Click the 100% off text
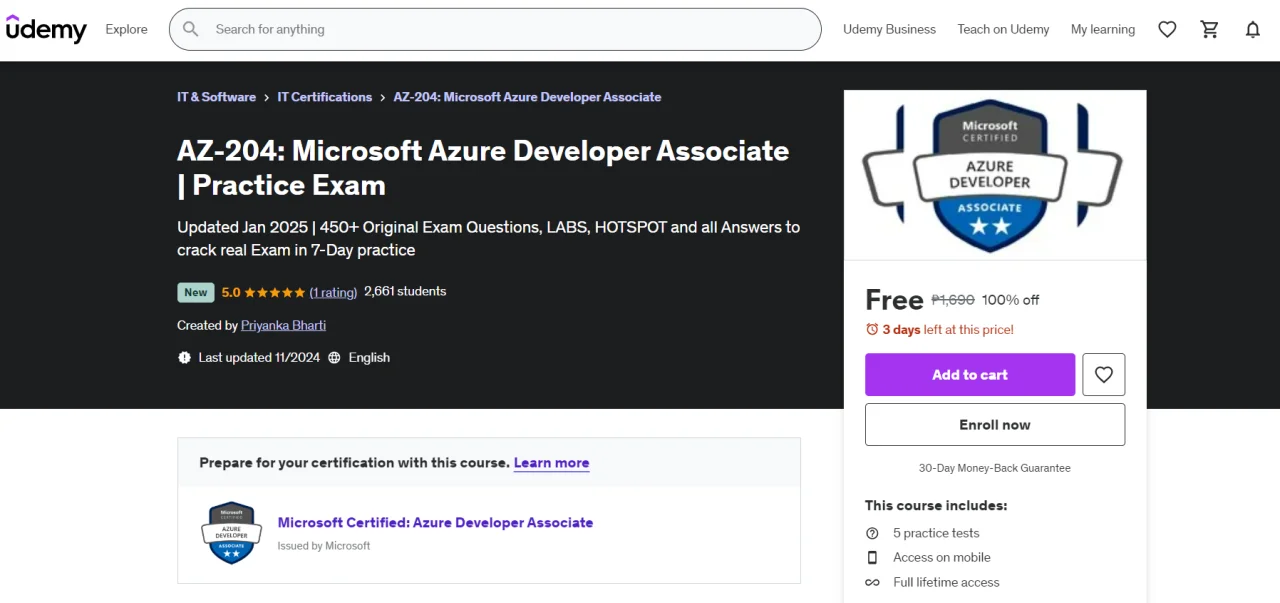The image size is (1280, 603). (1010, 300)
